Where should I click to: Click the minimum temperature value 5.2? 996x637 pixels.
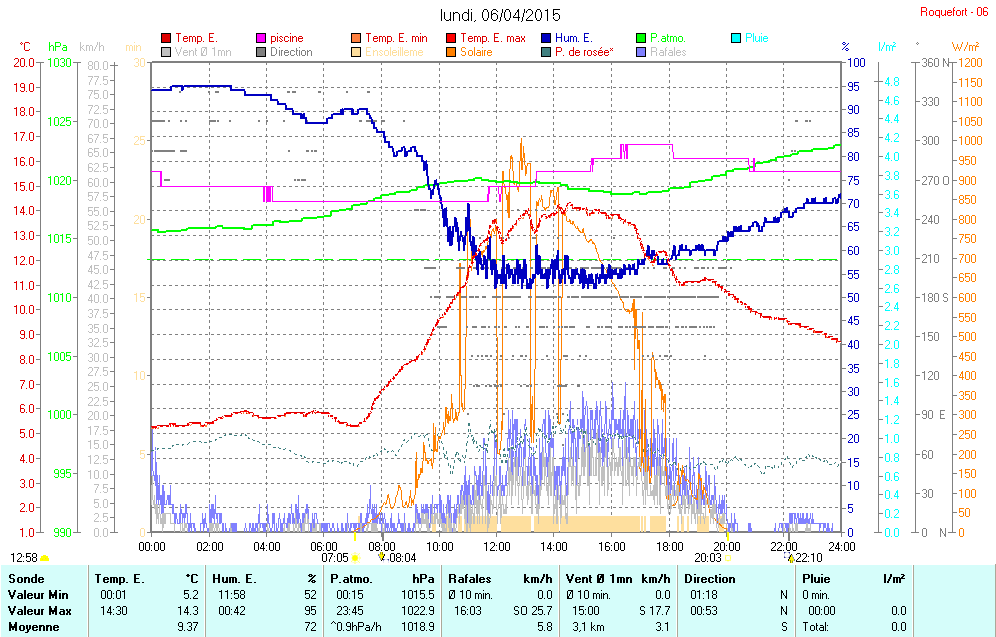coord(191,595)
